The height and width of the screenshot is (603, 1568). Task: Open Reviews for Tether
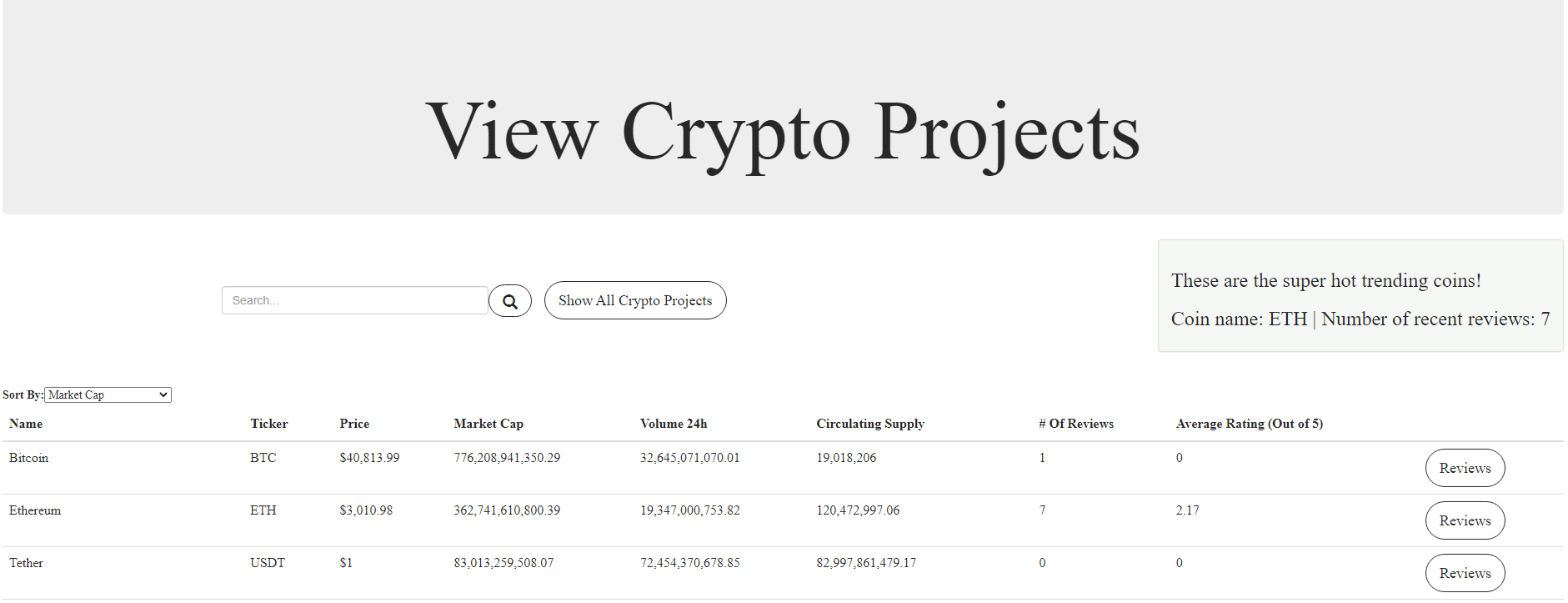1465,573
